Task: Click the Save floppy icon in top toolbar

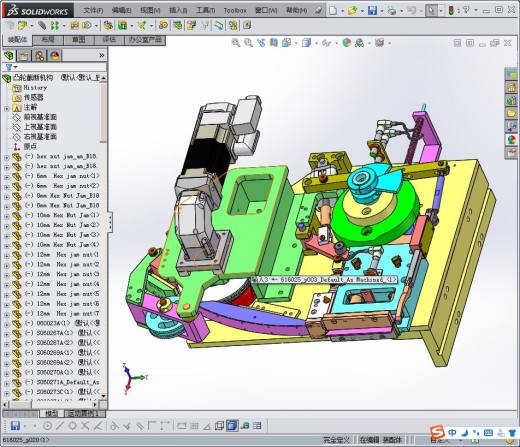Action: point(372,11)
